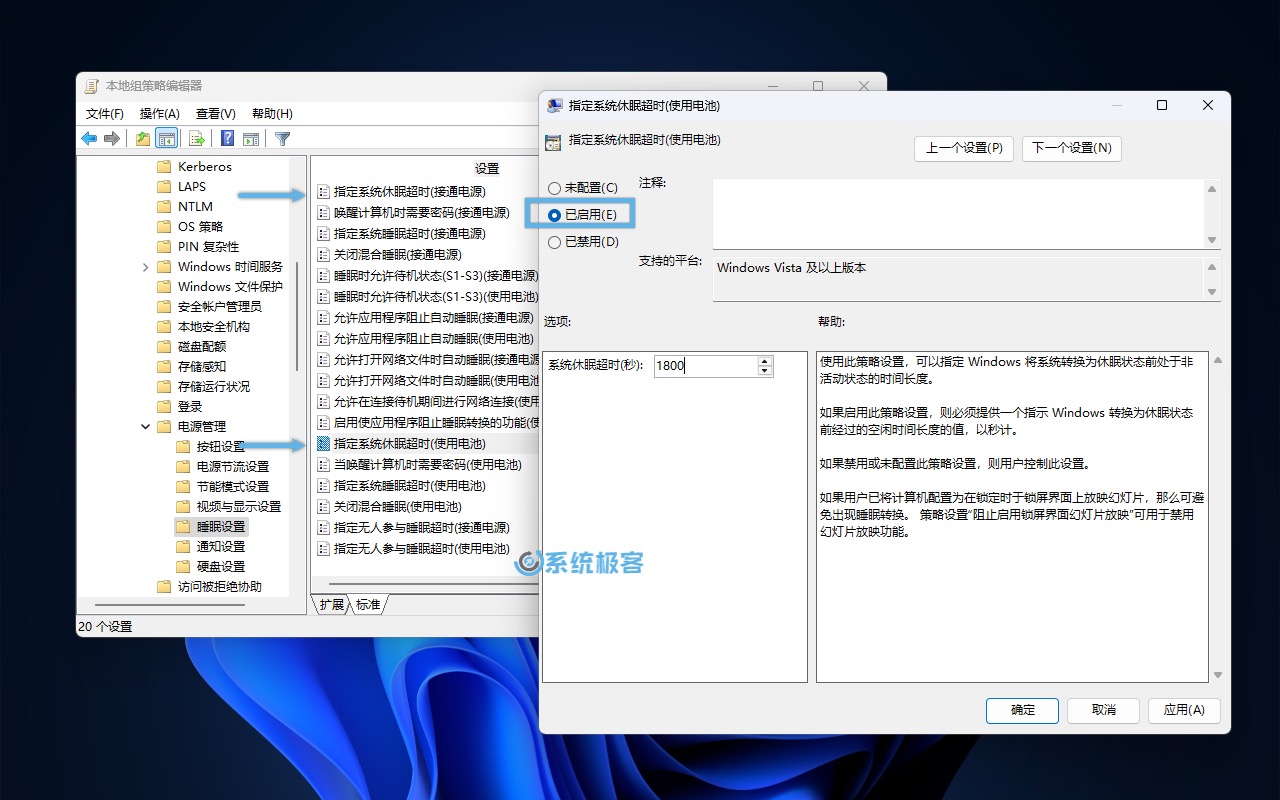Open the 文件(F) menu
1280x800 pixels.
pos(105,114)
